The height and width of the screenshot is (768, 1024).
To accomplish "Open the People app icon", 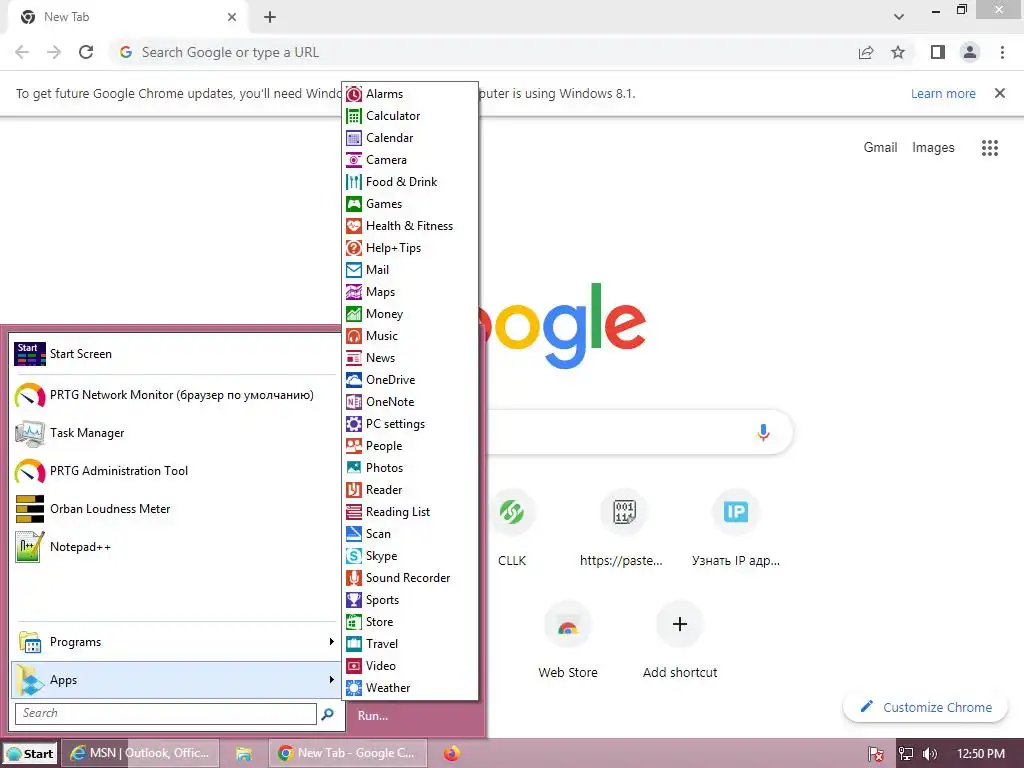I will click(353, 446).
